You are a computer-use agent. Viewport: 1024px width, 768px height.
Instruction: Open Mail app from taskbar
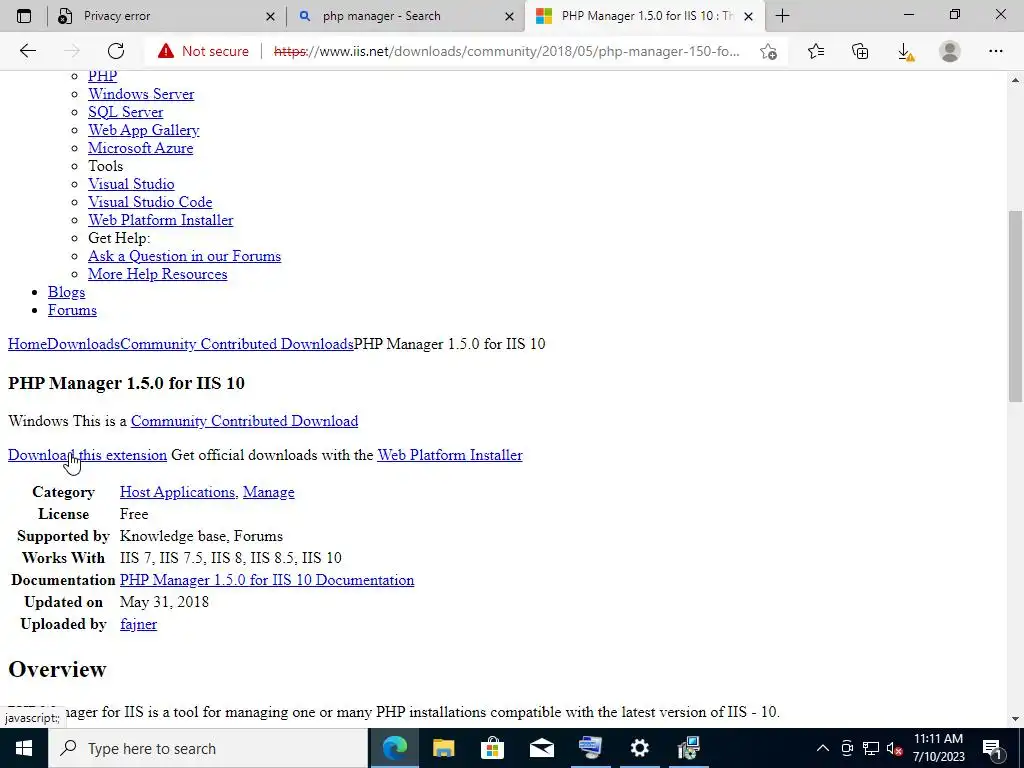[541, 748]
